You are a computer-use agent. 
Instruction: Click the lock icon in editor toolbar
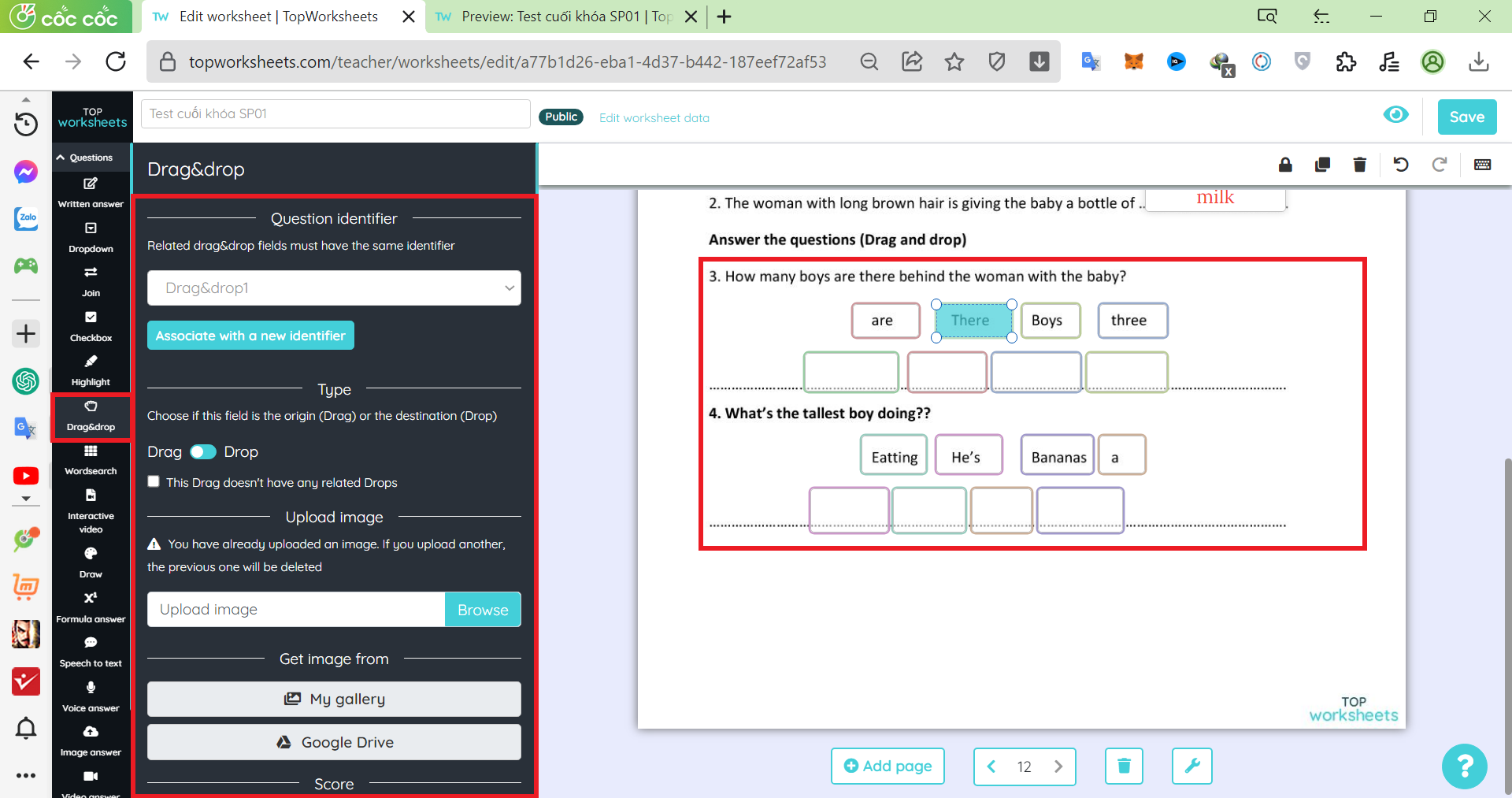[x=1285, y=165]
